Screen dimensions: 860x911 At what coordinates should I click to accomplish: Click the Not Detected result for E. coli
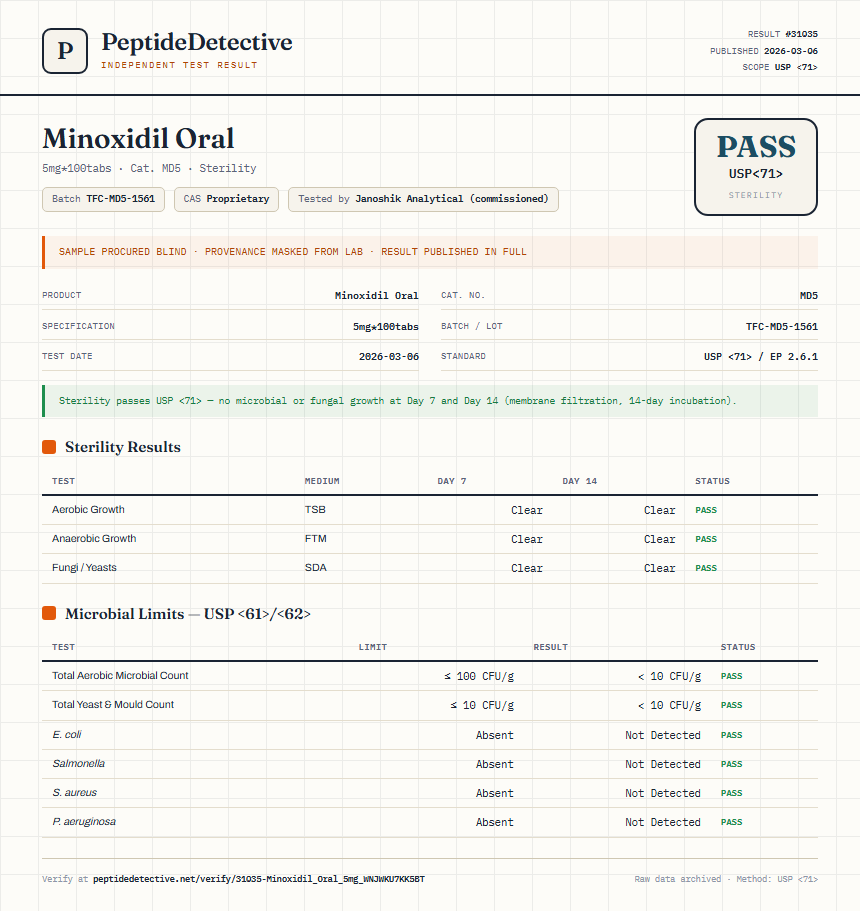(662, 735)
